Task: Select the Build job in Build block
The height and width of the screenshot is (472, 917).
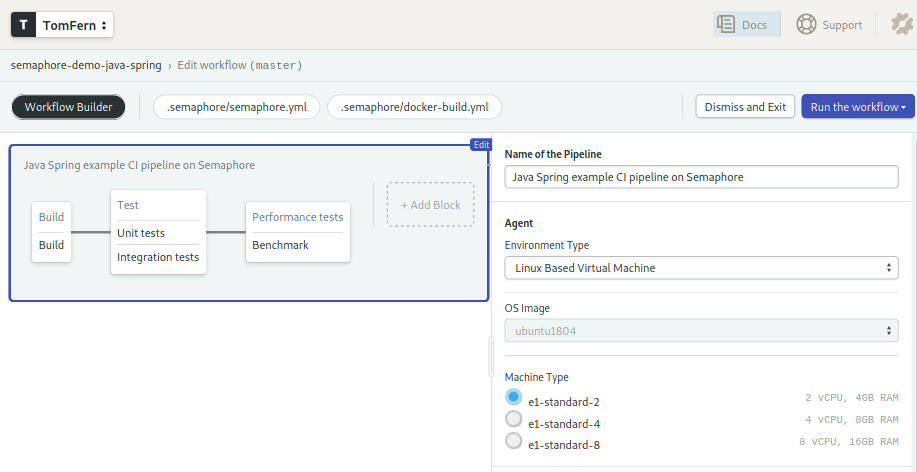Action: click(51, 245)
